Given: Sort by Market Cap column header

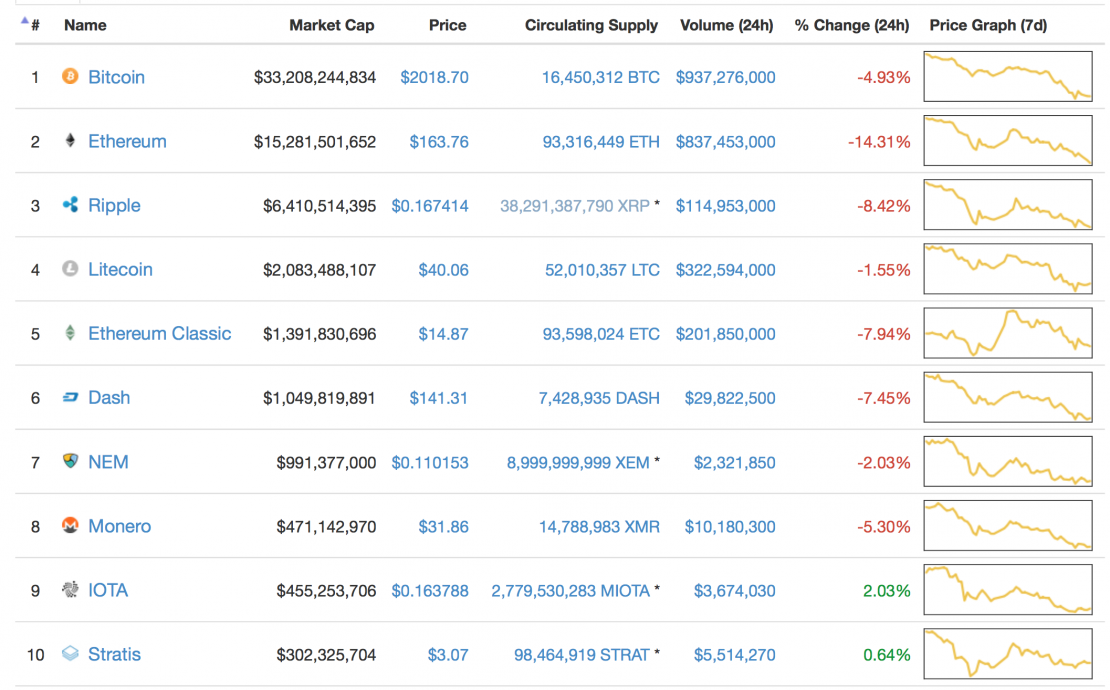Looking at the screenshot, I should 331,25.
